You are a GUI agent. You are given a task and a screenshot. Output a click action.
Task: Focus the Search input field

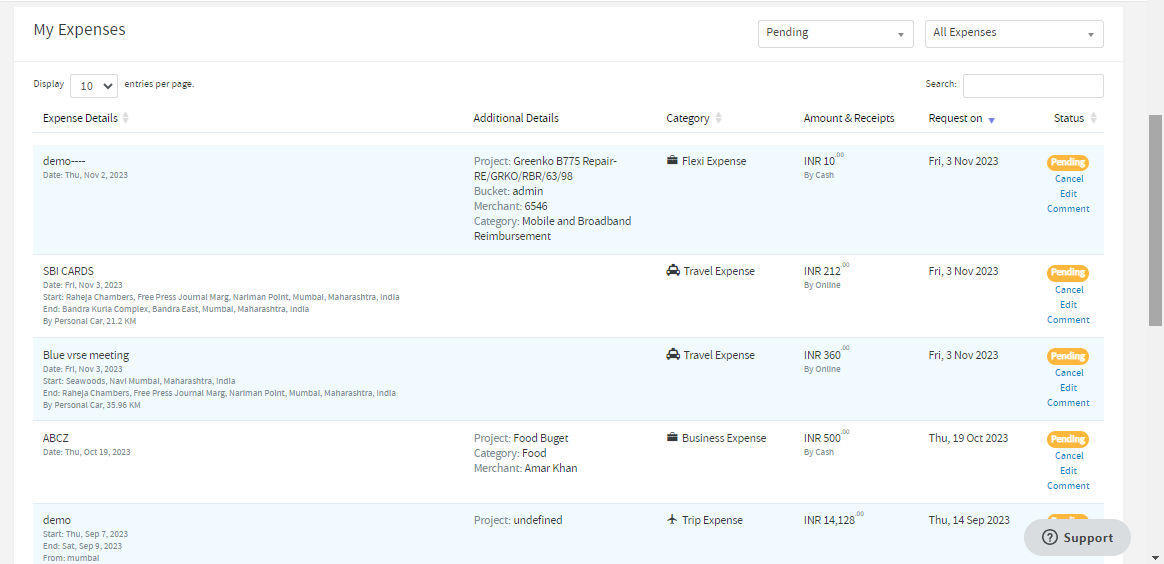pos(1033,86)
